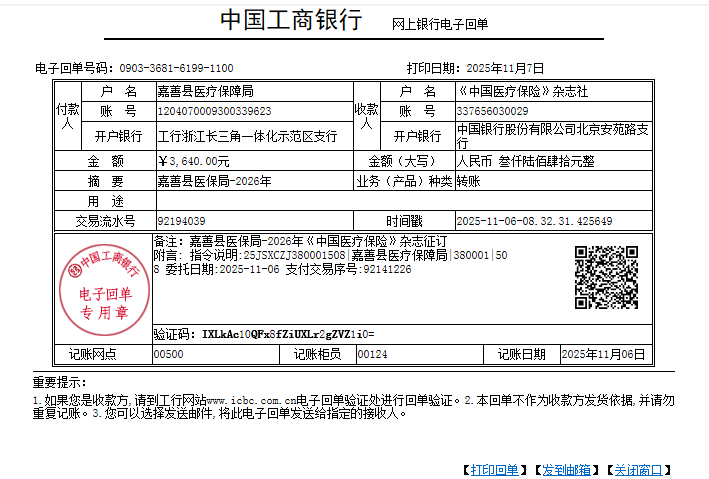Click the 关闭窗口 link
The height and width of the screenshot is (479, 709).
637,470
